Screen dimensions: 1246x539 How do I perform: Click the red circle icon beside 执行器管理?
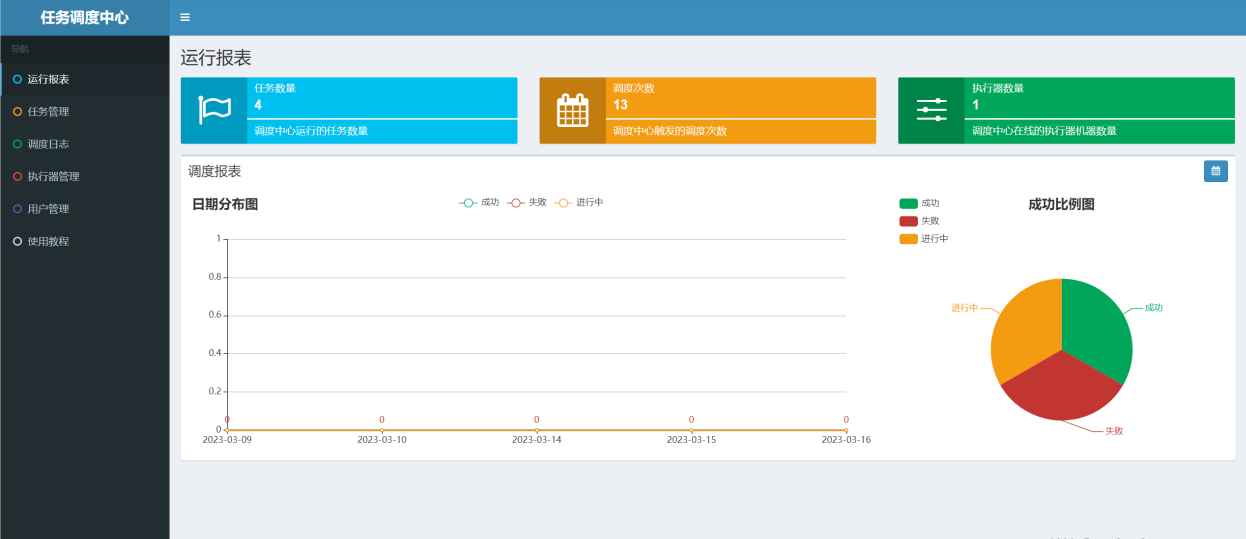pyautogui.click(x=17, y=177)
